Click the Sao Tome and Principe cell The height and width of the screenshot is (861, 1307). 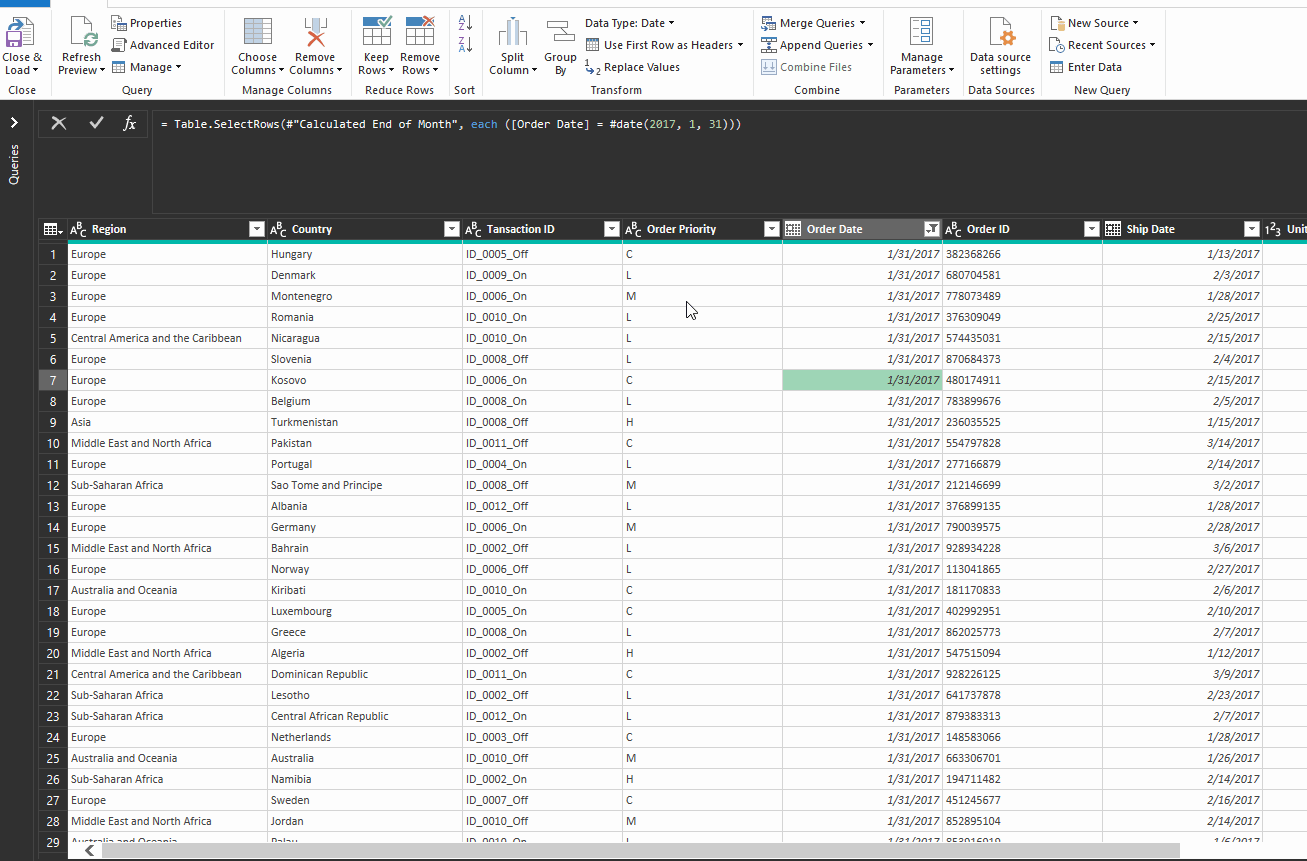[365, 485]
